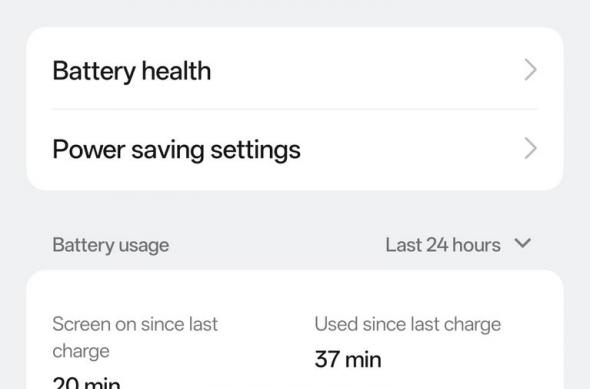Screen dimensions: 590x389
Task: Tap the word 'charge' under Screen on
Action: [81, 352]
